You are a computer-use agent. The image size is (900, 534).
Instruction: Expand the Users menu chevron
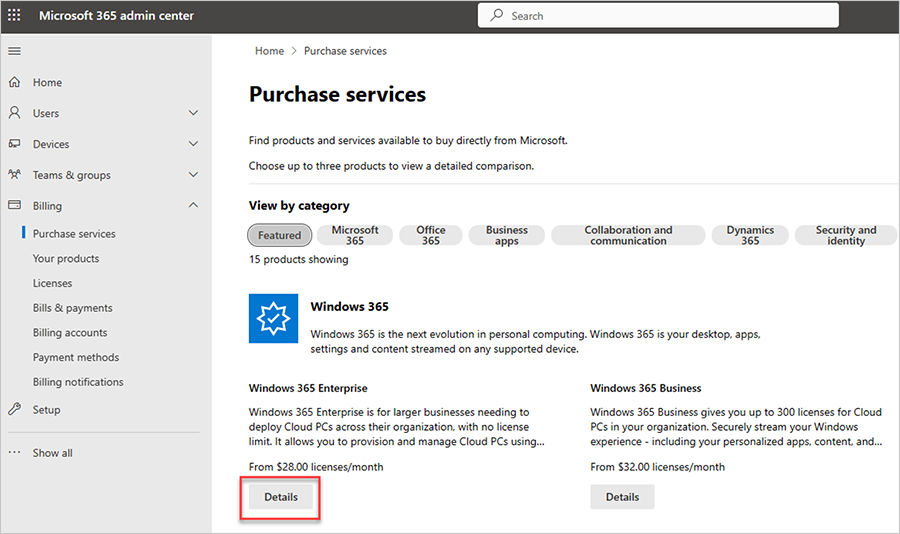(x=193, y=113)
